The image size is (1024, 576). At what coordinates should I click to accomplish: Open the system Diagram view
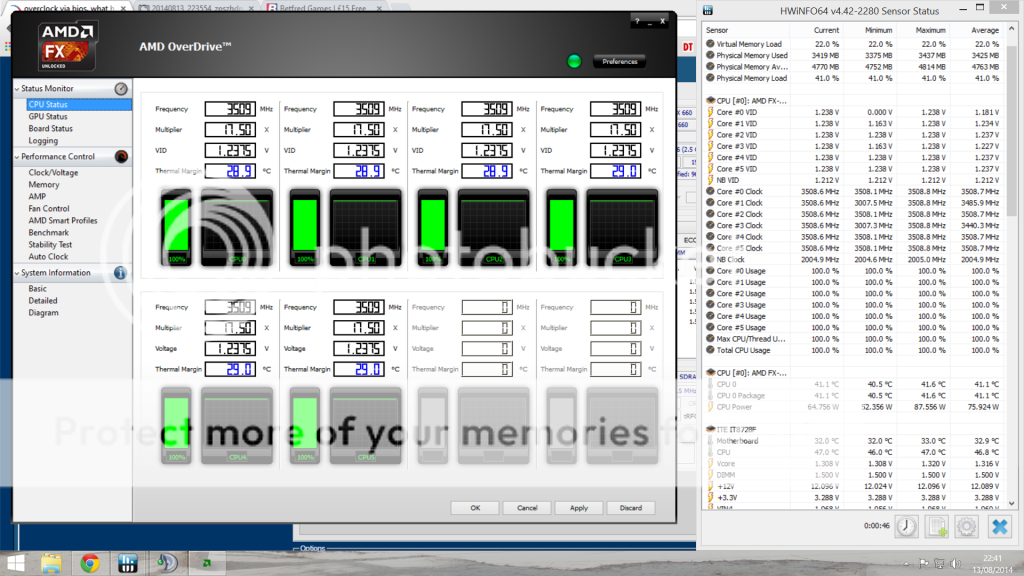tap(43, 313)
